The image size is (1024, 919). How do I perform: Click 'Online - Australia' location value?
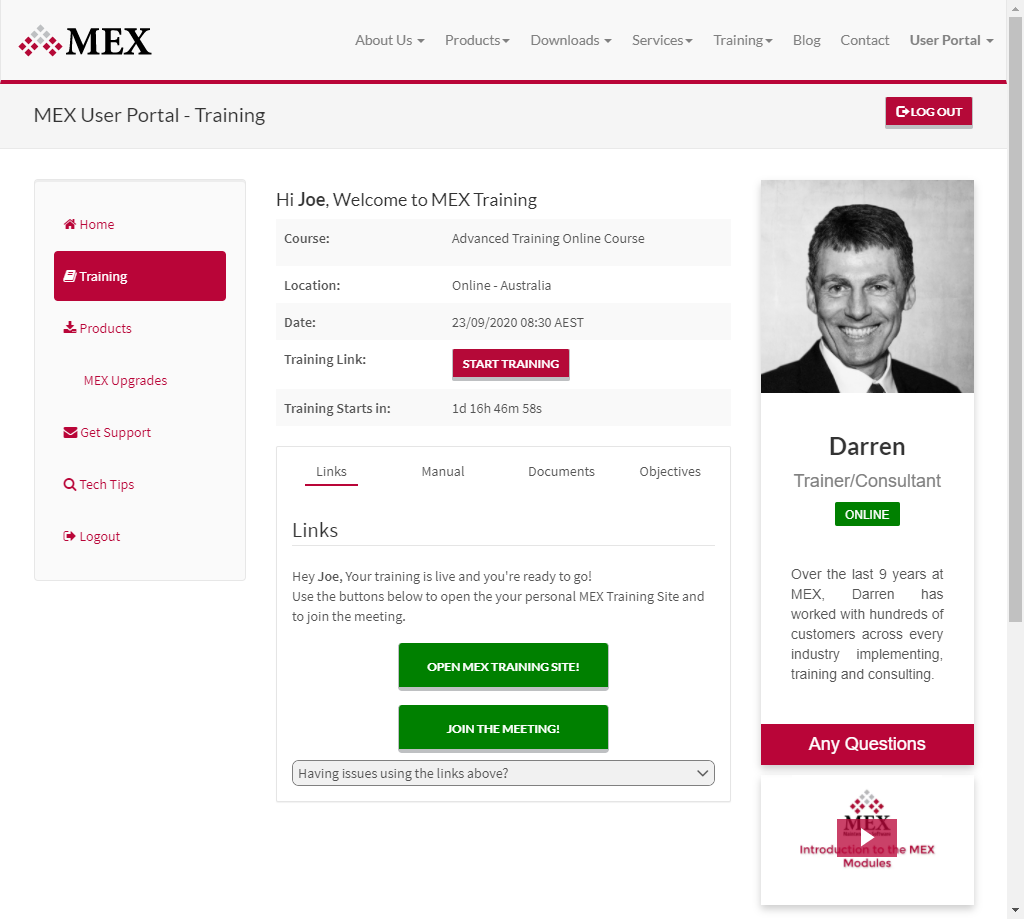[502, 285]
